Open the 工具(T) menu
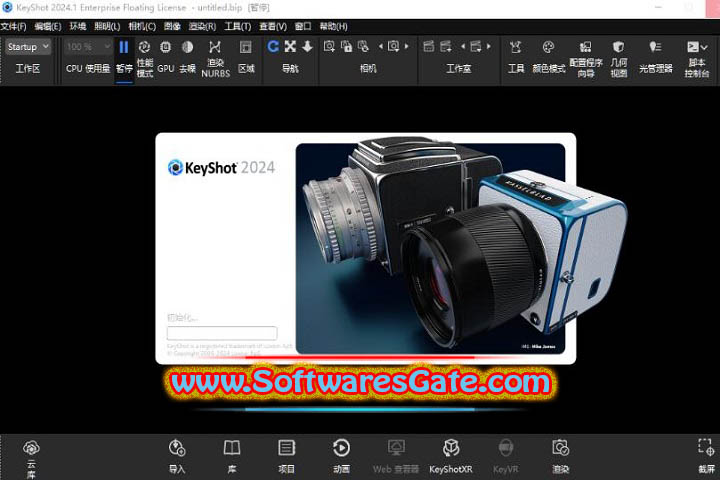Viewport: 720px width, 480px height. pyautogui.click(x=237, y=27)
